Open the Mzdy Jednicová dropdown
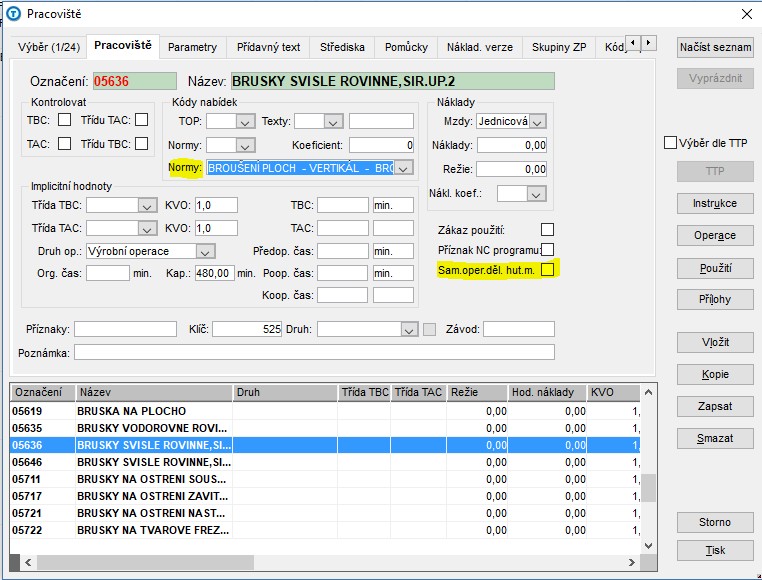 (537, 121)
